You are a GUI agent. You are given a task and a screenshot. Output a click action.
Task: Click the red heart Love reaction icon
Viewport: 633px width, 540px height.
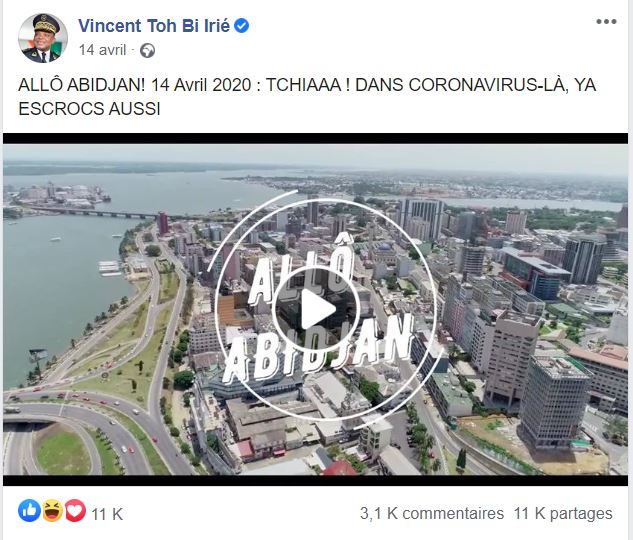[75, 511]
